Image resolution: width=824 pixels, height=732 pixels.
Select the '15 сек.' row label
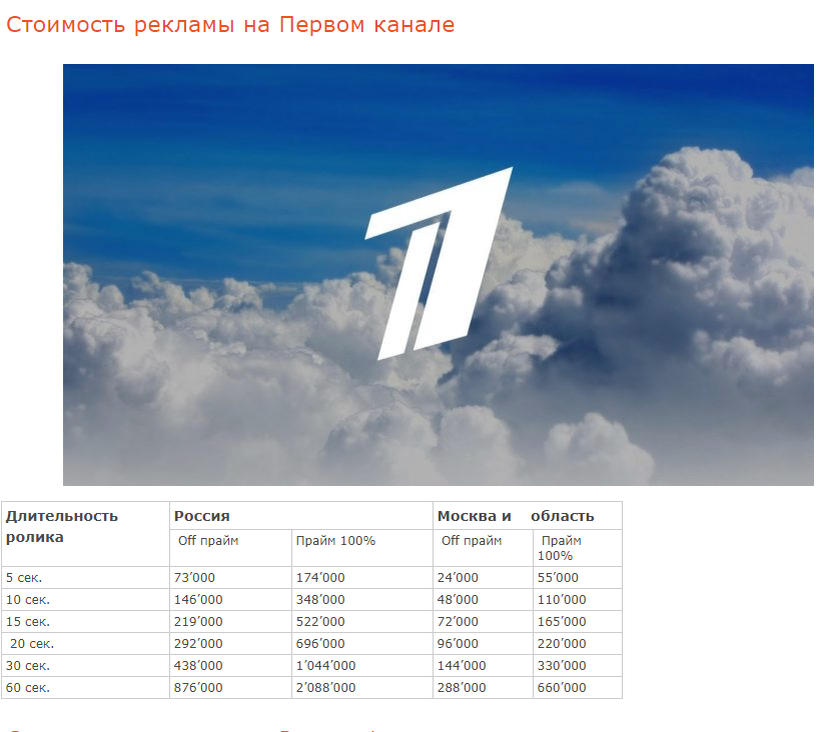[28, 622]
